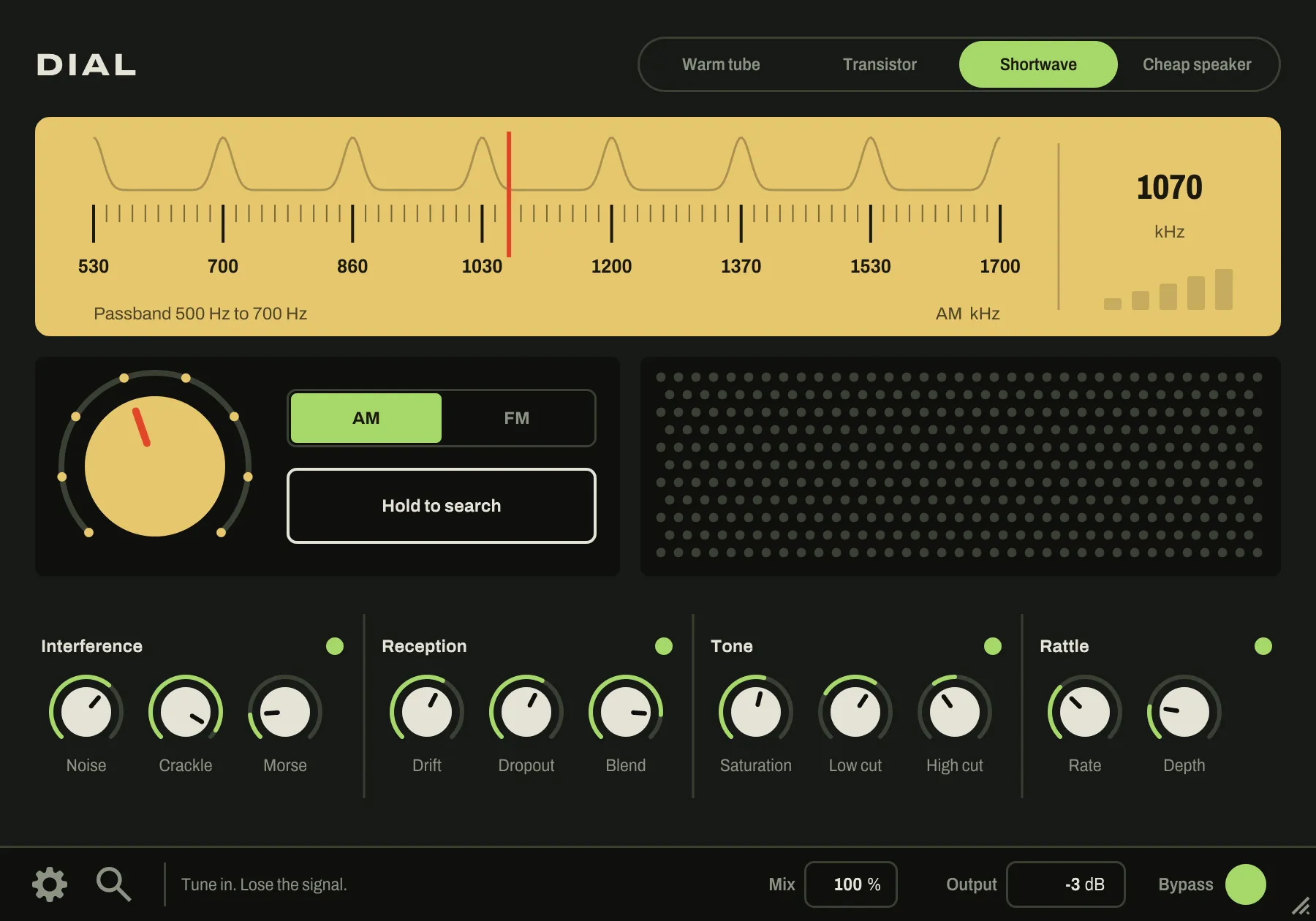This screenshot has width=1316, height=921.
Task: Toggle the Rattle section on/off
Action: pos(1263,646)
